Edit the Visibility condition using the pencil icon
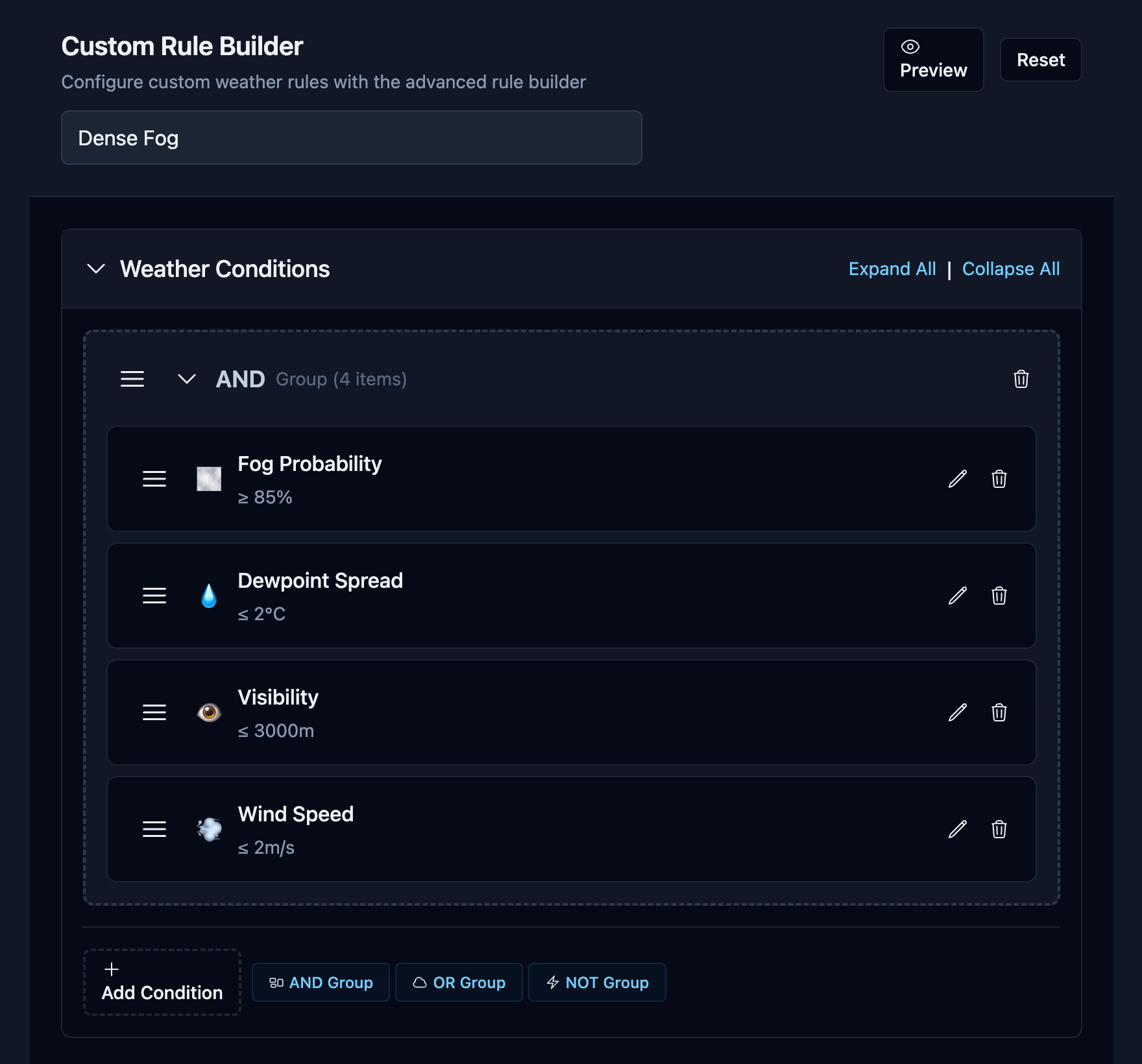The width and height of the screenshot is (1142, 1064). (956, 713)
